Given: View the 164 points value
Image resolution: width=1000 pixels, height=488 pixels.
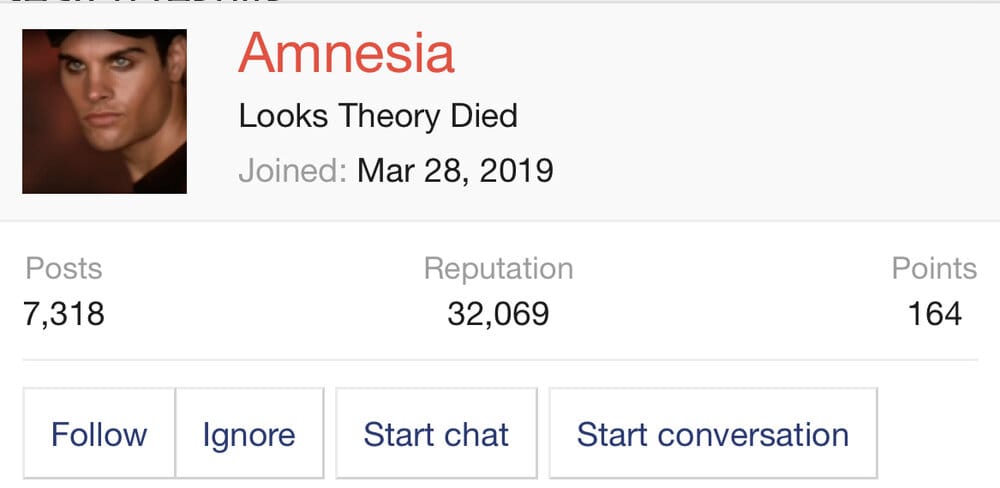Looking at the screenshot, I should tap(934, 314).
